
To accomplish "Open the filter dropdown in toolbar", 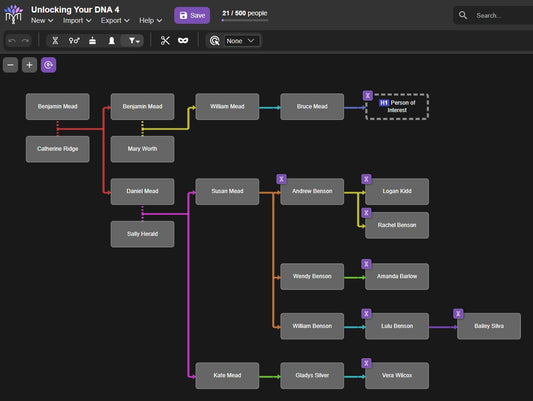I will point(134,41).
